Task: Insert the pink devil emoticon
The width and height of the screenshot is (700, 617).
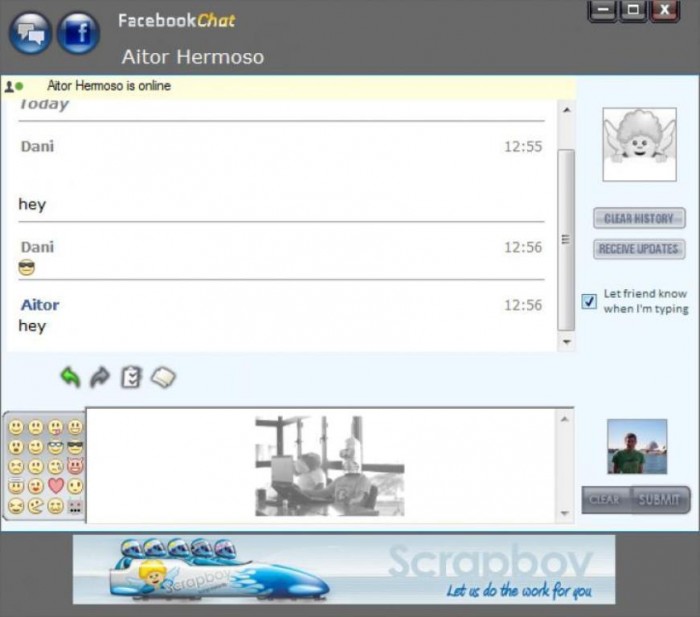Action: click(75, 467)
